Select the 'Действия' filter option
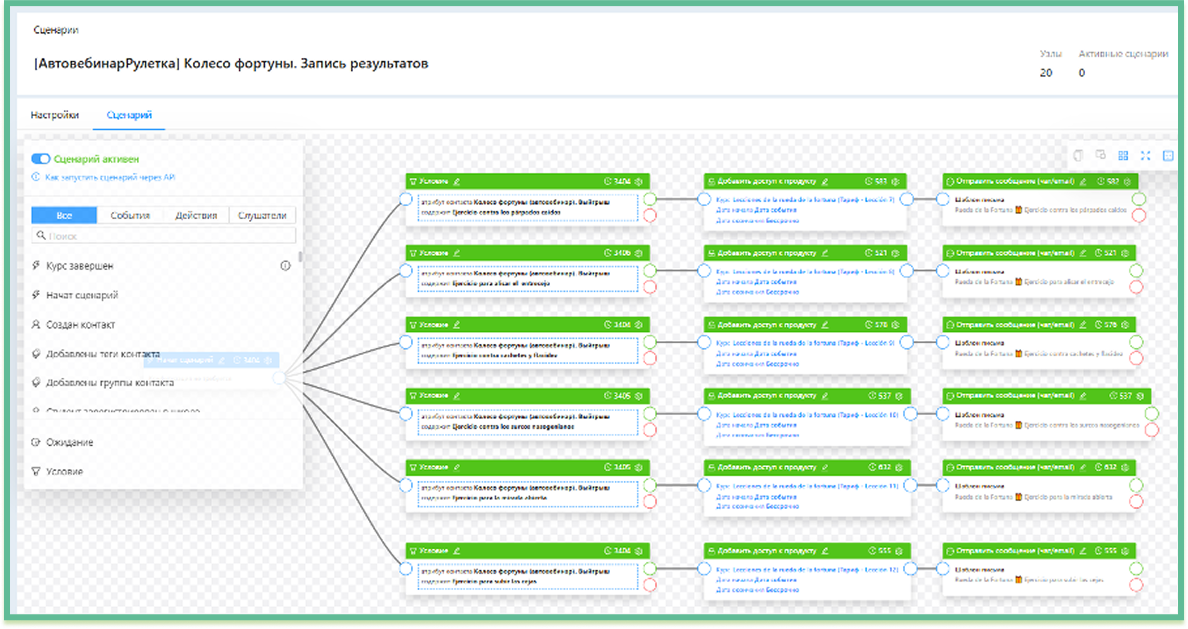 [196, 215]
